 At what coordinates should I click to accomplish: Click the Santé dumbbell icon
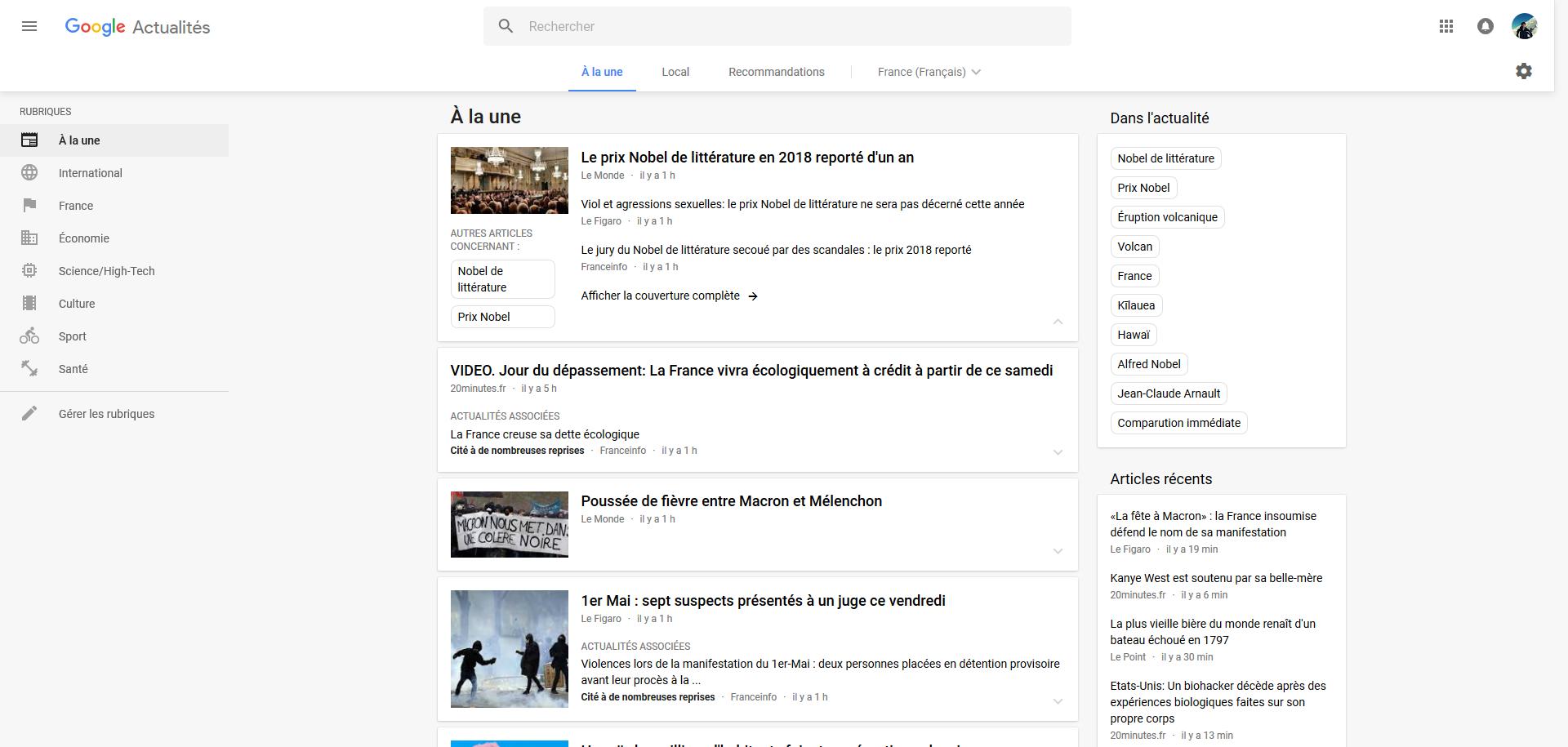click(x=29, y=369)
